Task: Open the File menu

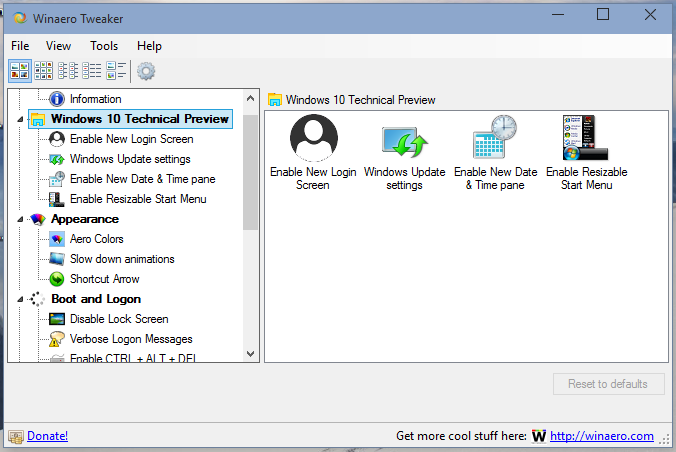Action: coord(20,46)
